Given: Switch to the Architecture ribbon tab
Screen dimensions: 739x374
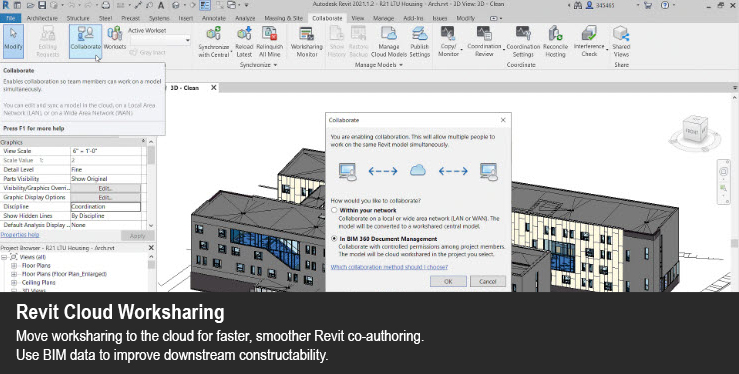Looking at the screenshot, I should pyautogui.click(x=42, y=18).
